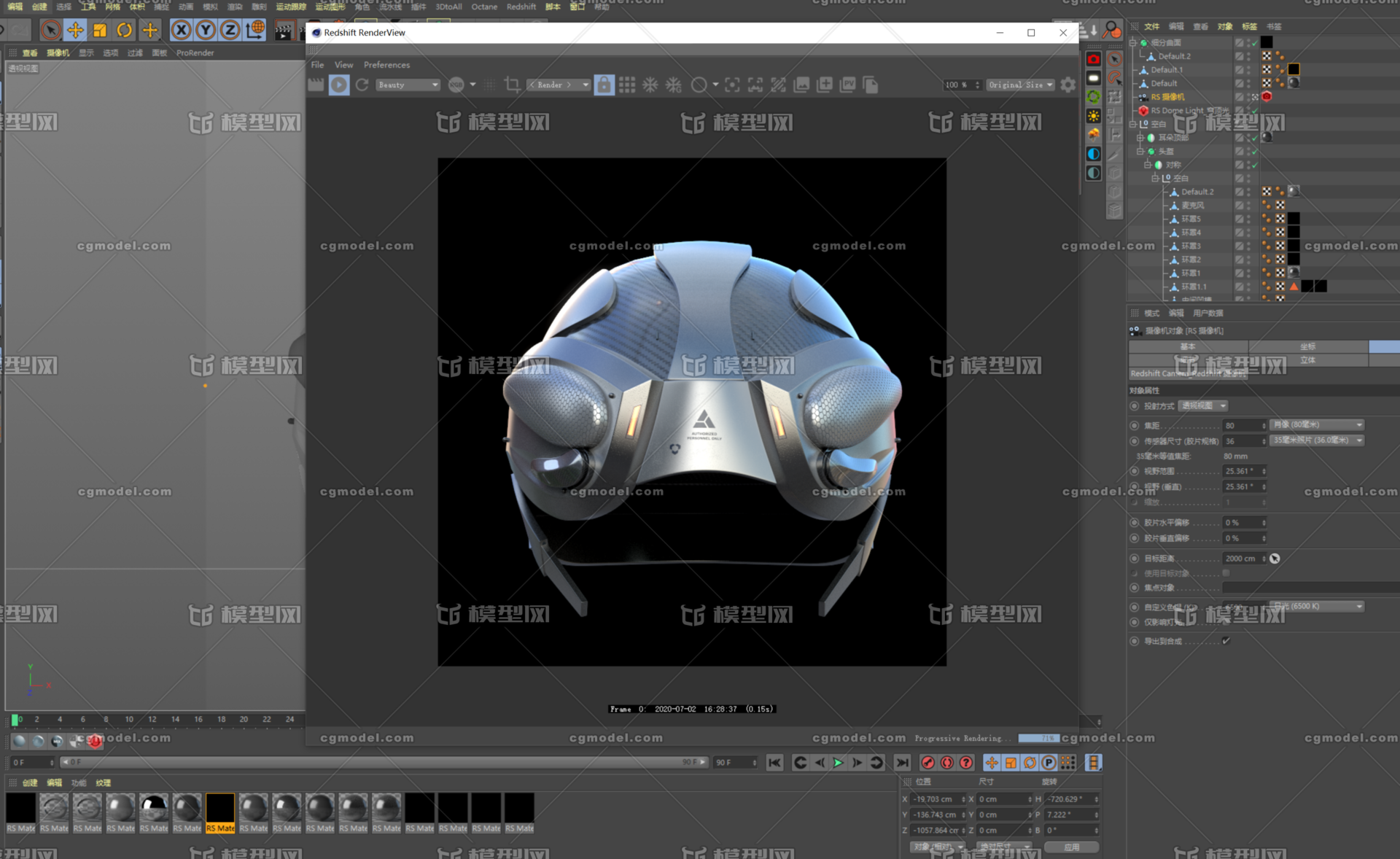Click the 应用 button at bottom right

[x=1073, y=847]
